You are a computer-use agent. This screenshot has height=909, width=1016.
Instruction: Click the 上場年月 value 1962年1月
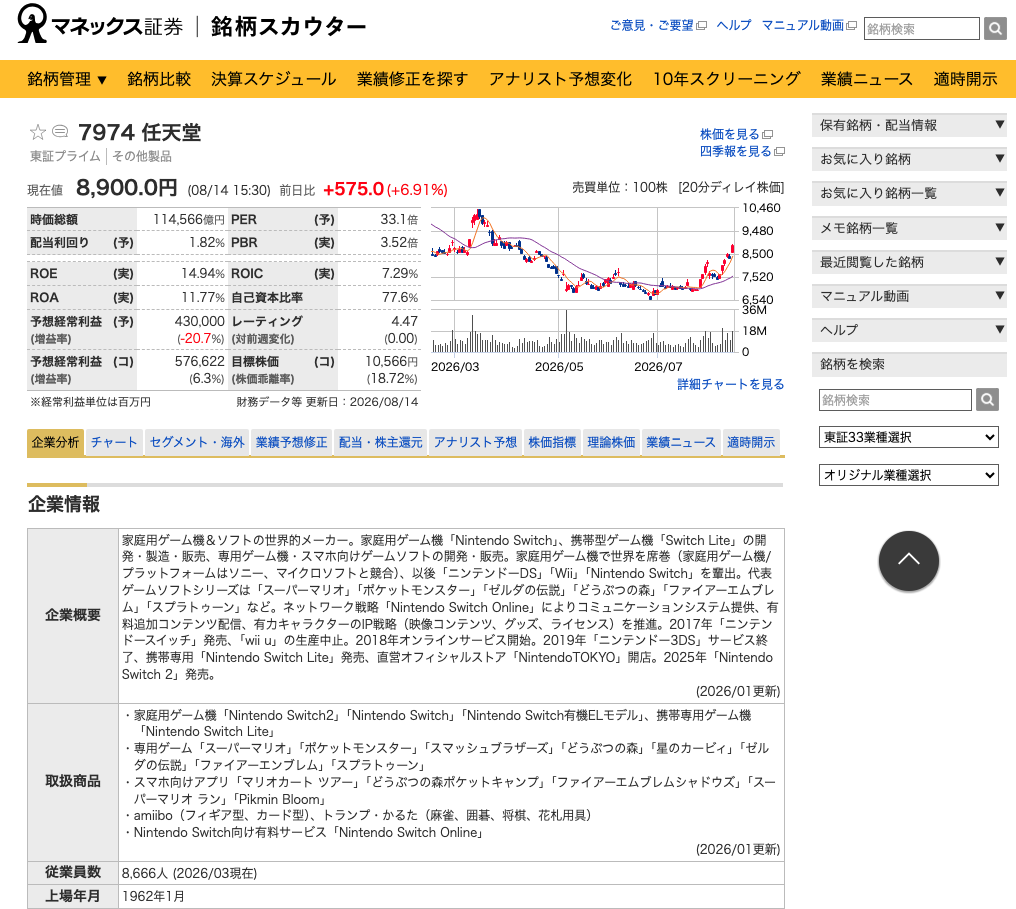153,896
